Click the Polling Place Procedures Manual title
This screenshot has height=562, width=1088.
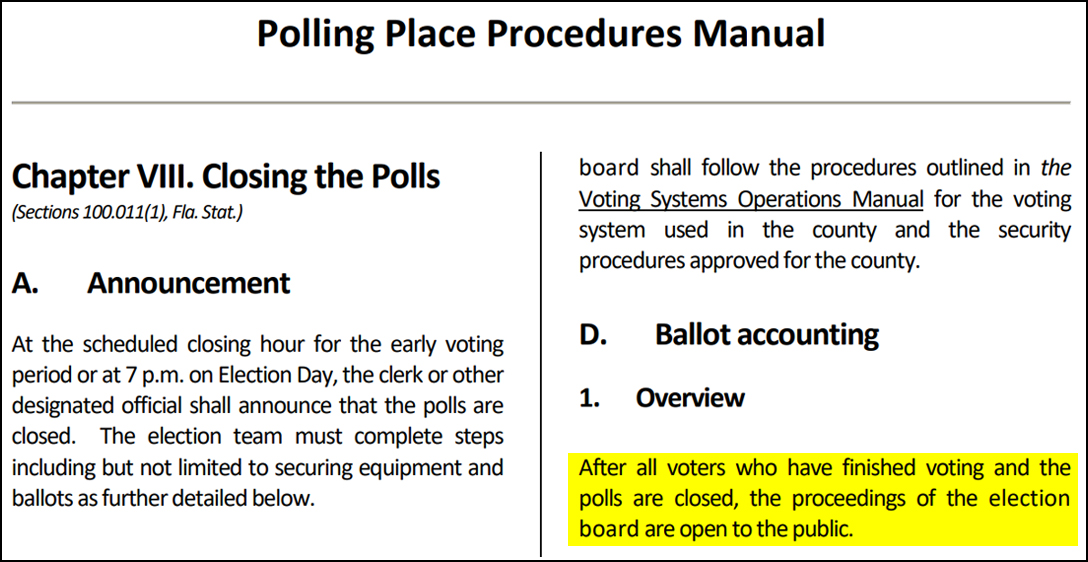click(x=541, y=34)
